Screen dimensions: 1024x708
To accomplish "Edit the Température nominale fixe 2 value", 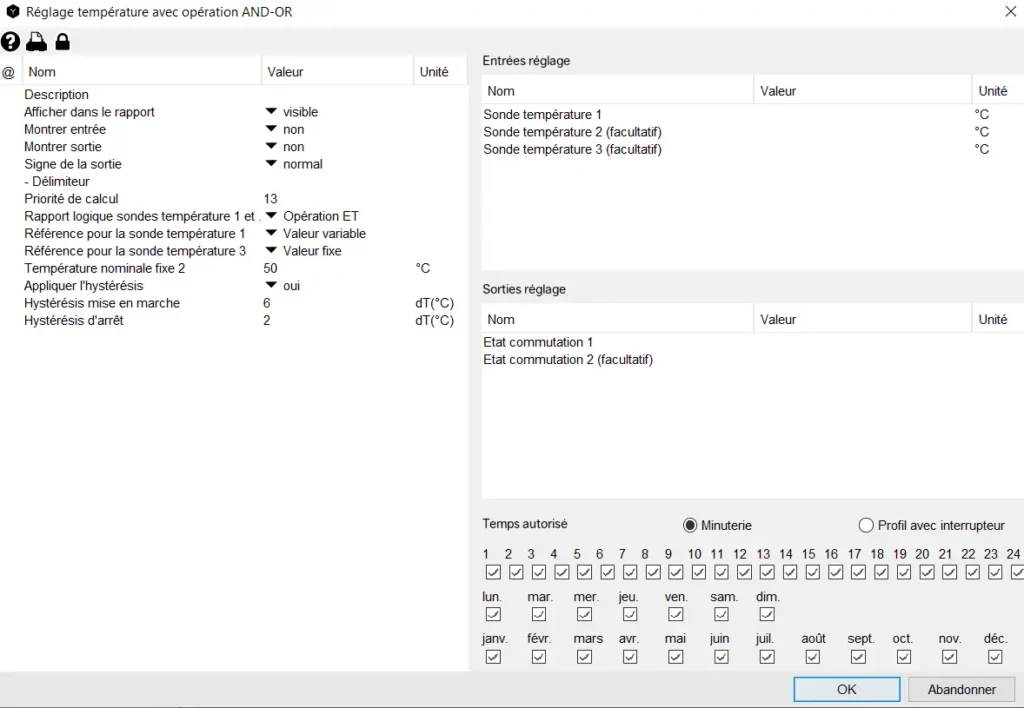I will [x=272, y=268].
